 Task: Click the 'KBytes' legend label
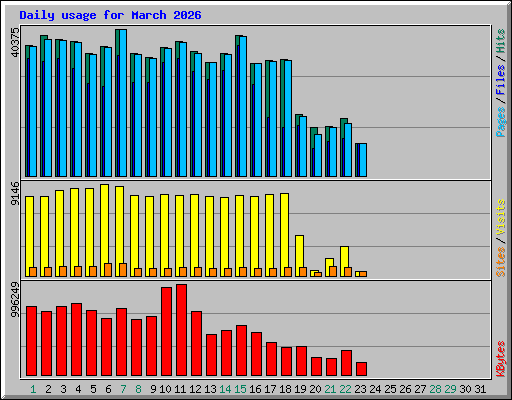(x=501, y=359)
